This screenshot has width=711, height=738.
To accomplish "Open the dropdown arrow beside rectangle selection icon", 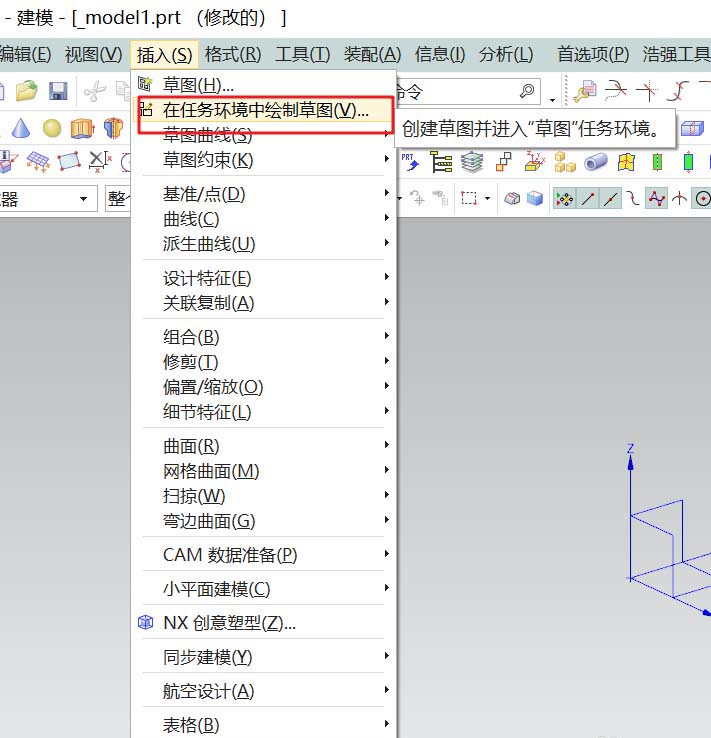I will (x=487, y=198).
